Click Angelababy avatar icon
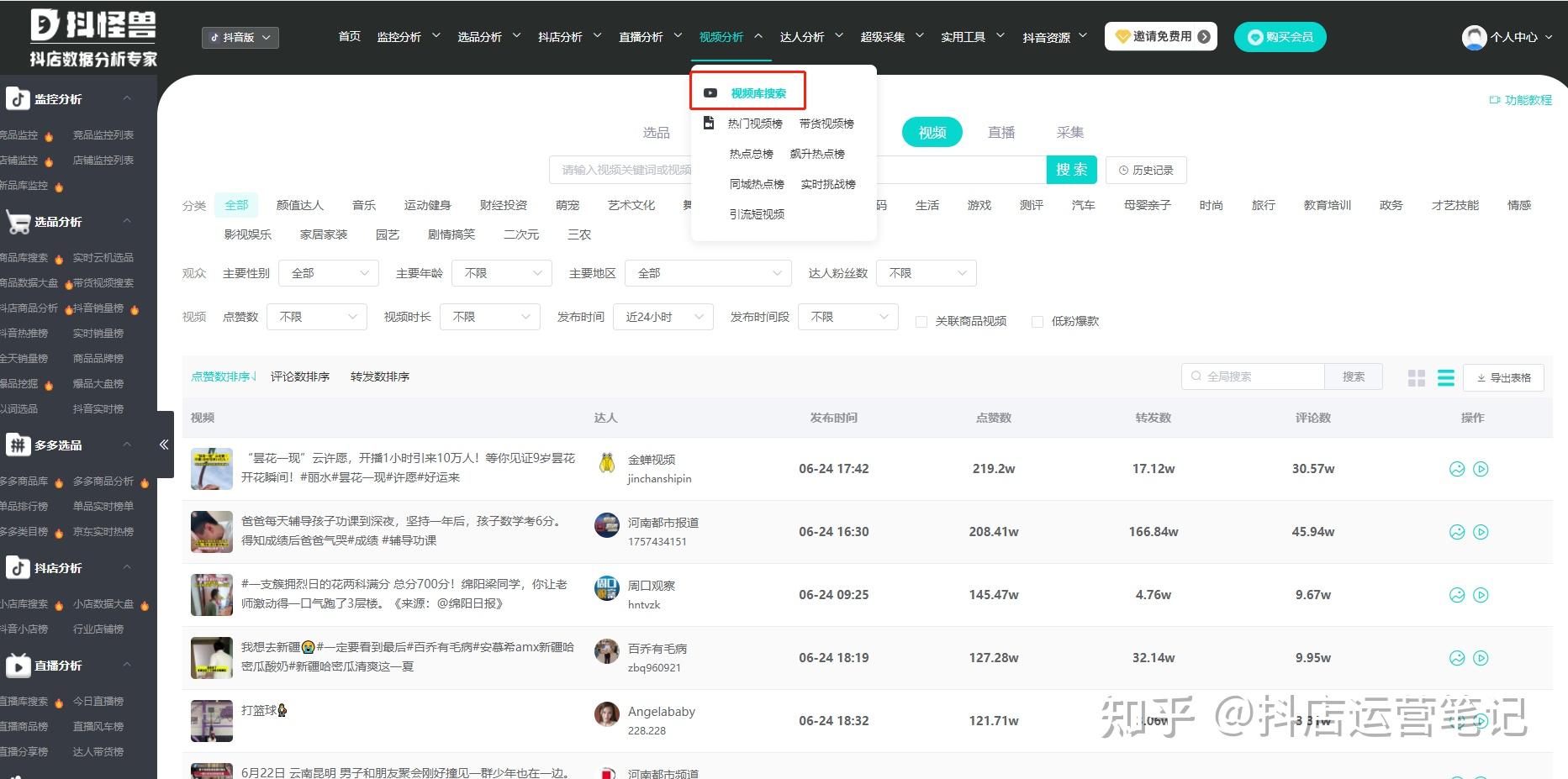1568x779 pixels. tap(607, 714)
